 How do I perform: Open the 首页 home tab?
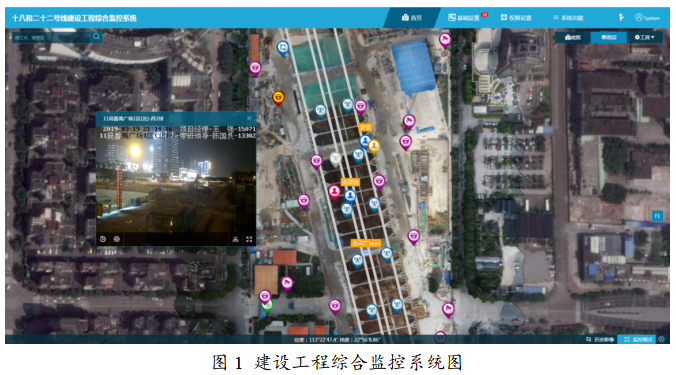click(x=412, y=18)
